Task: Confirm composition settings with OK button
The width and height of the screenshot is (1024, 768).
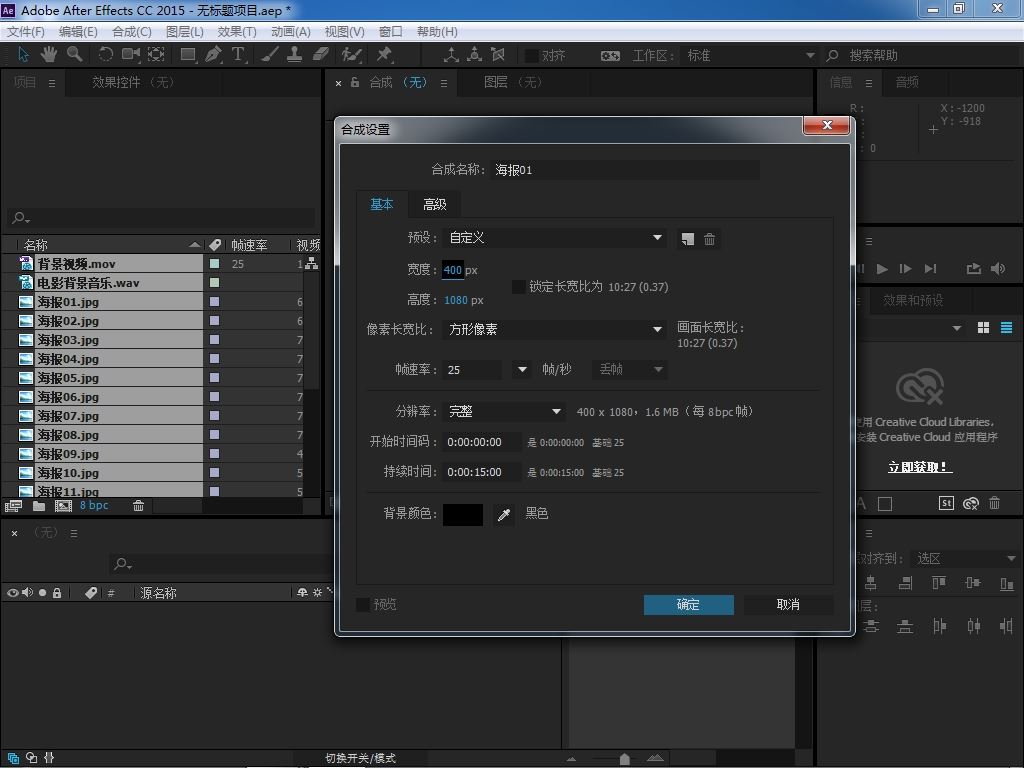Action: pos(688,605)
